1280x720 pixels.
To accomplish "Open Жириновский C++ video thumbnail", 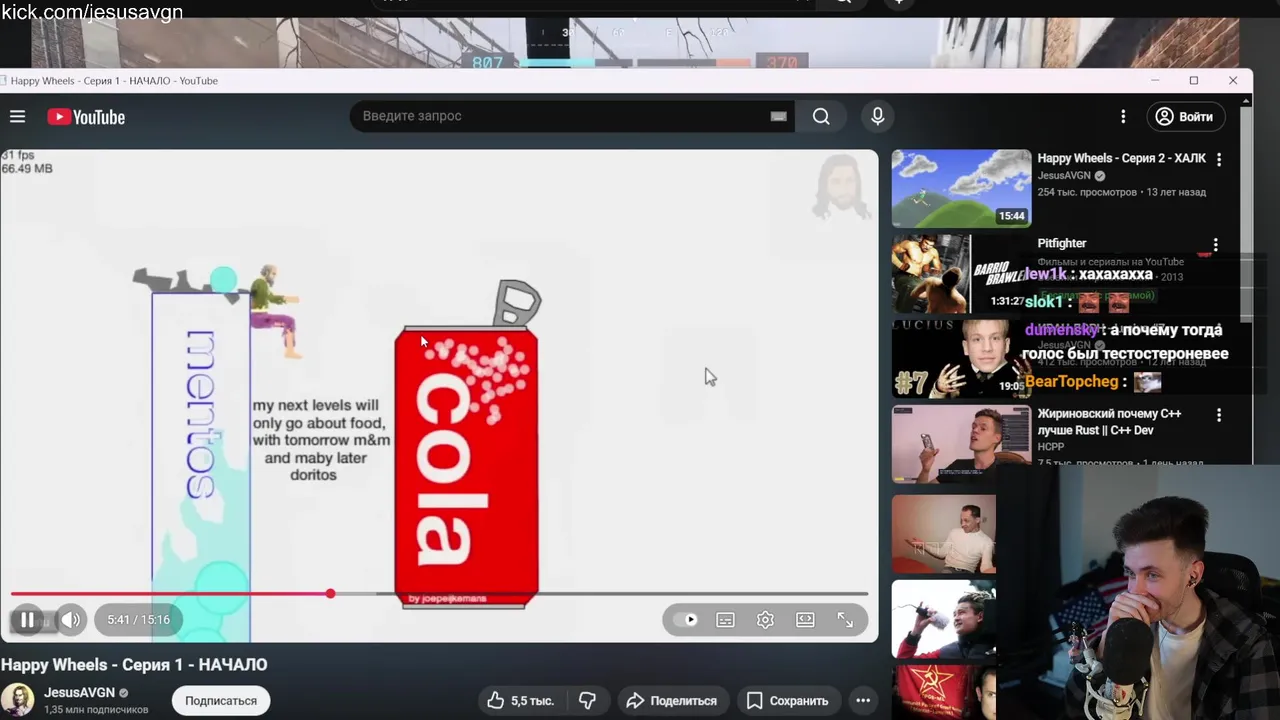I will click(x=961, y=444).
